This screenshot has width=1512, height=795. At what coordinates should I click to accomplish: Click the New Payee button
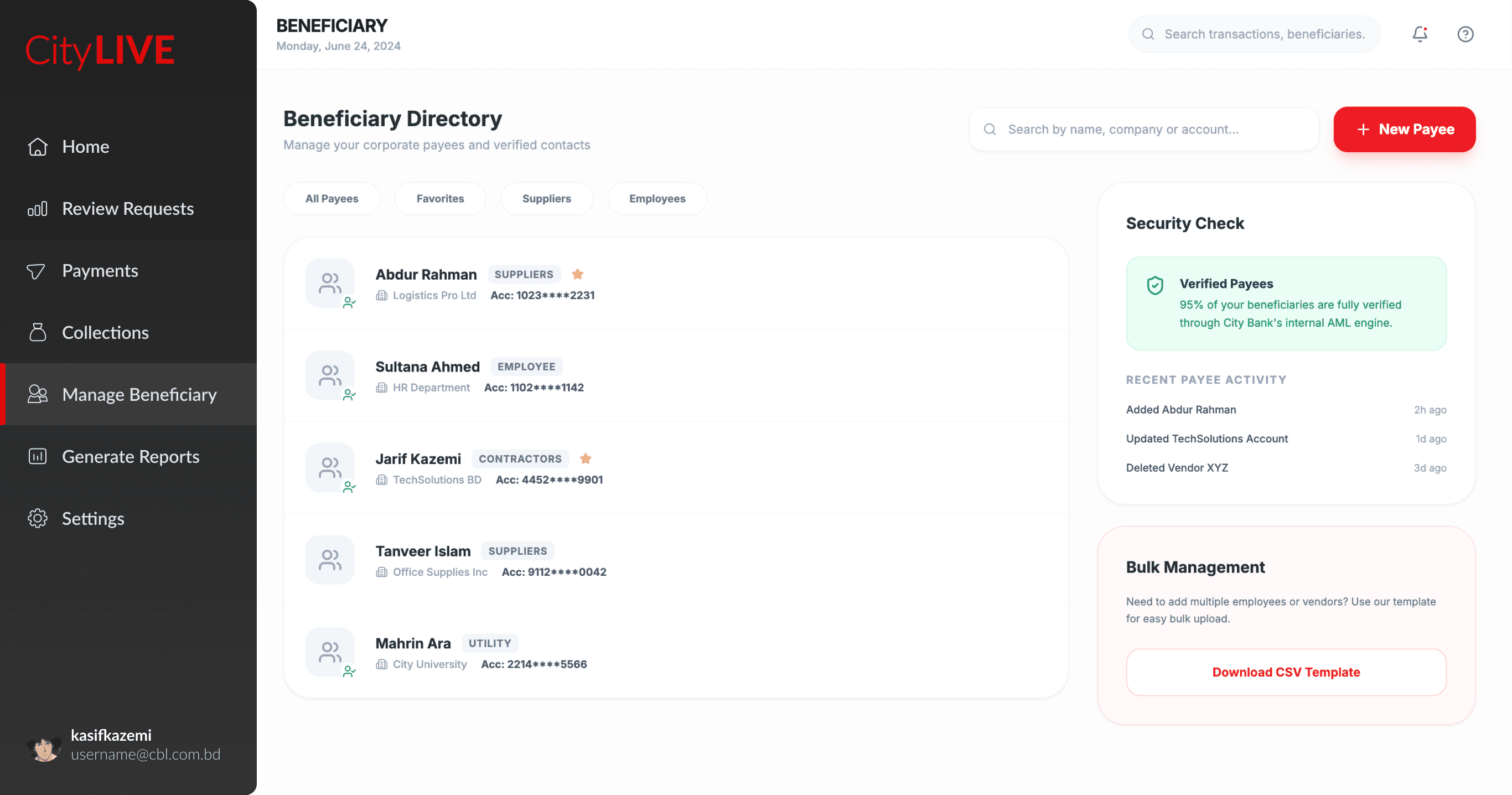(1404, 129)
